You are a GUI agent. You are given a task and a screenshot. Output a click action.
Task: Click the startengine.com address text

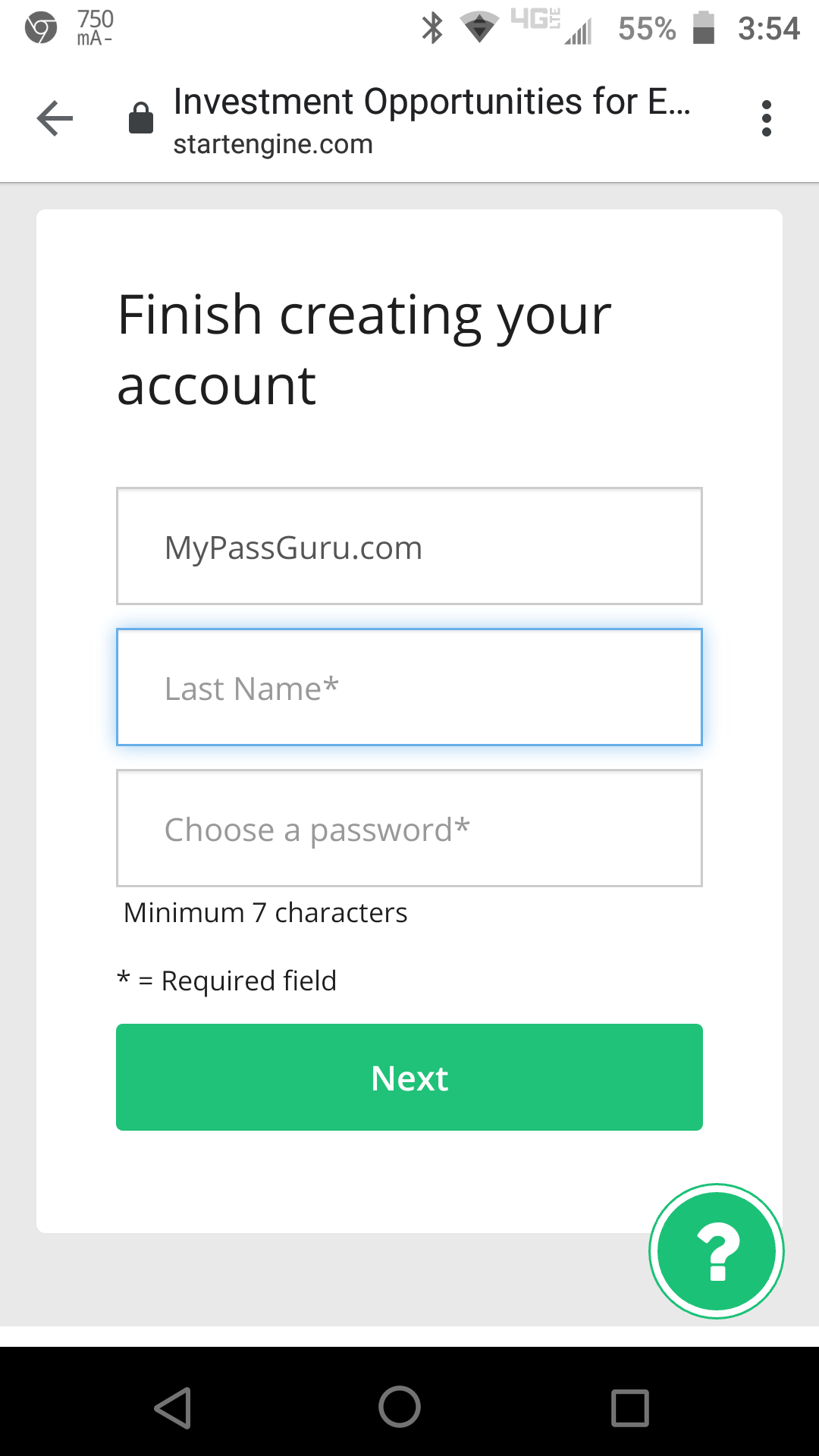tap(273, 144)
